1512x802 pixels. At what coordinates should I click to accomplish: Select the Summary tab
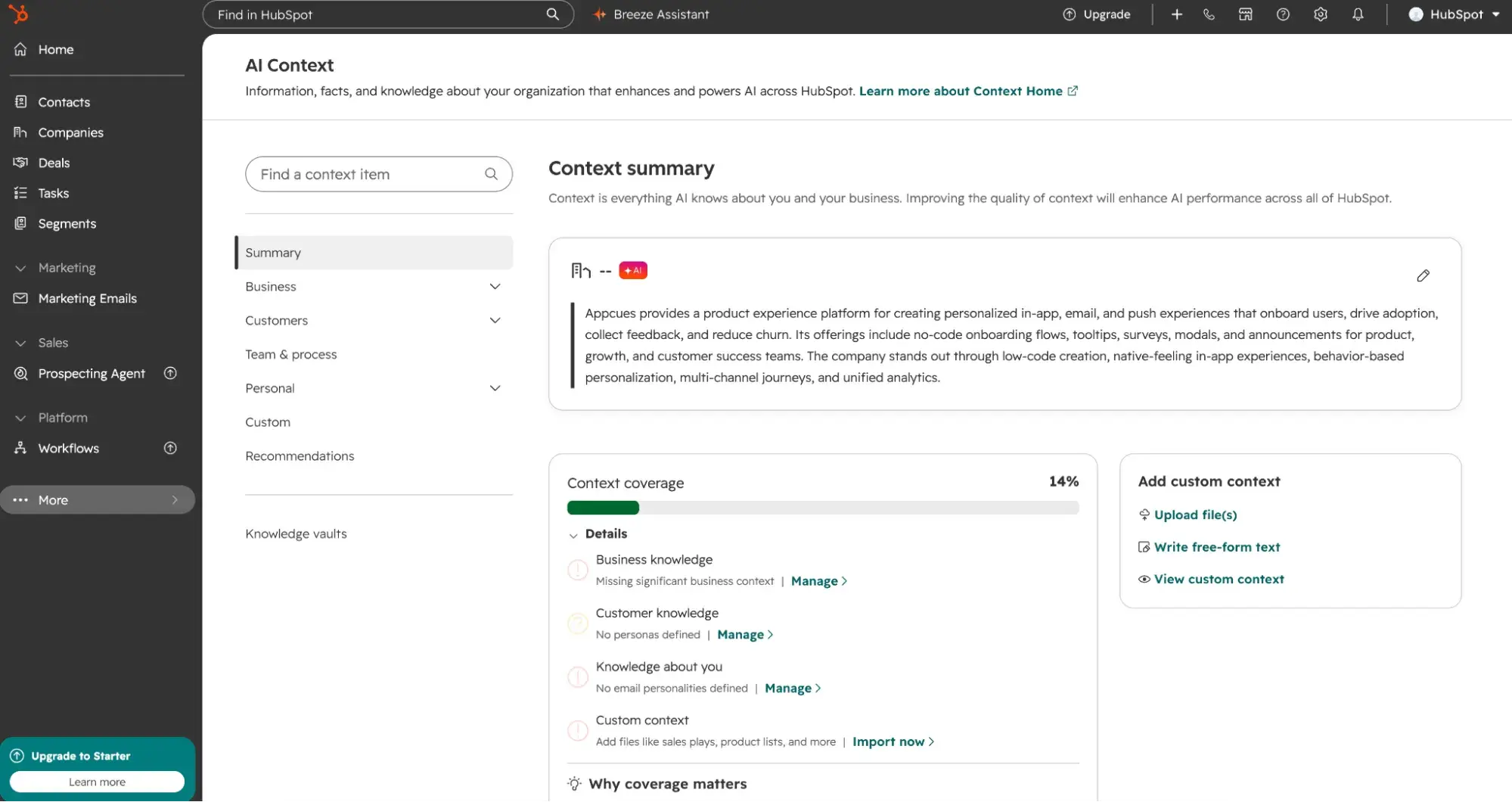coord(374,253)
